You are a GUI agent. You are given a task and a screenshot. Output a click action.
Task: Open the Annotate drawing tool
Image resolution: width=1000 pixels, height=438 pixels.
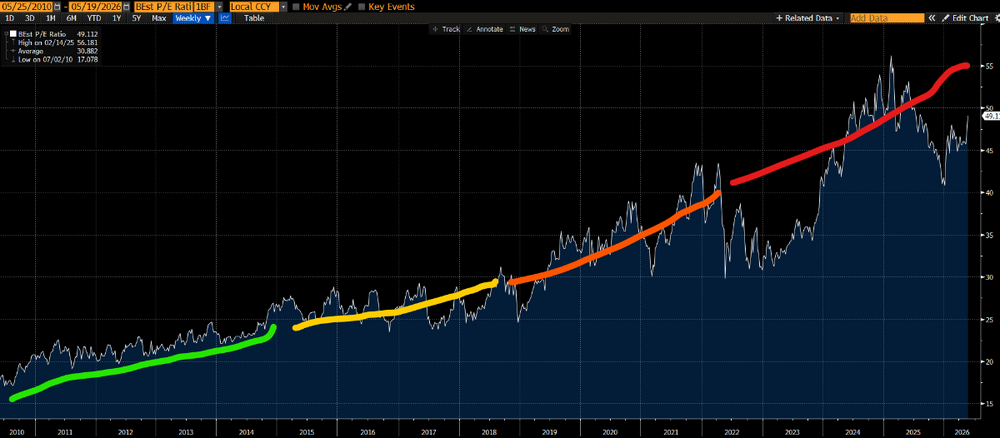[x=485, y=29]
